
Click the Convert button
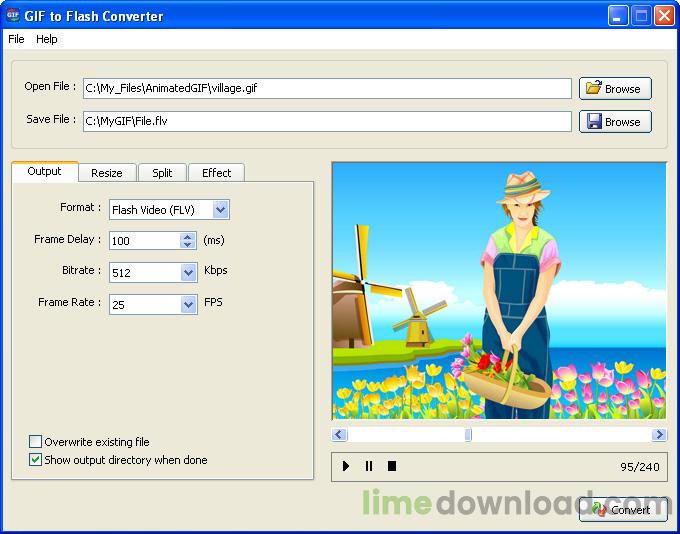click(x=622, y=510)
